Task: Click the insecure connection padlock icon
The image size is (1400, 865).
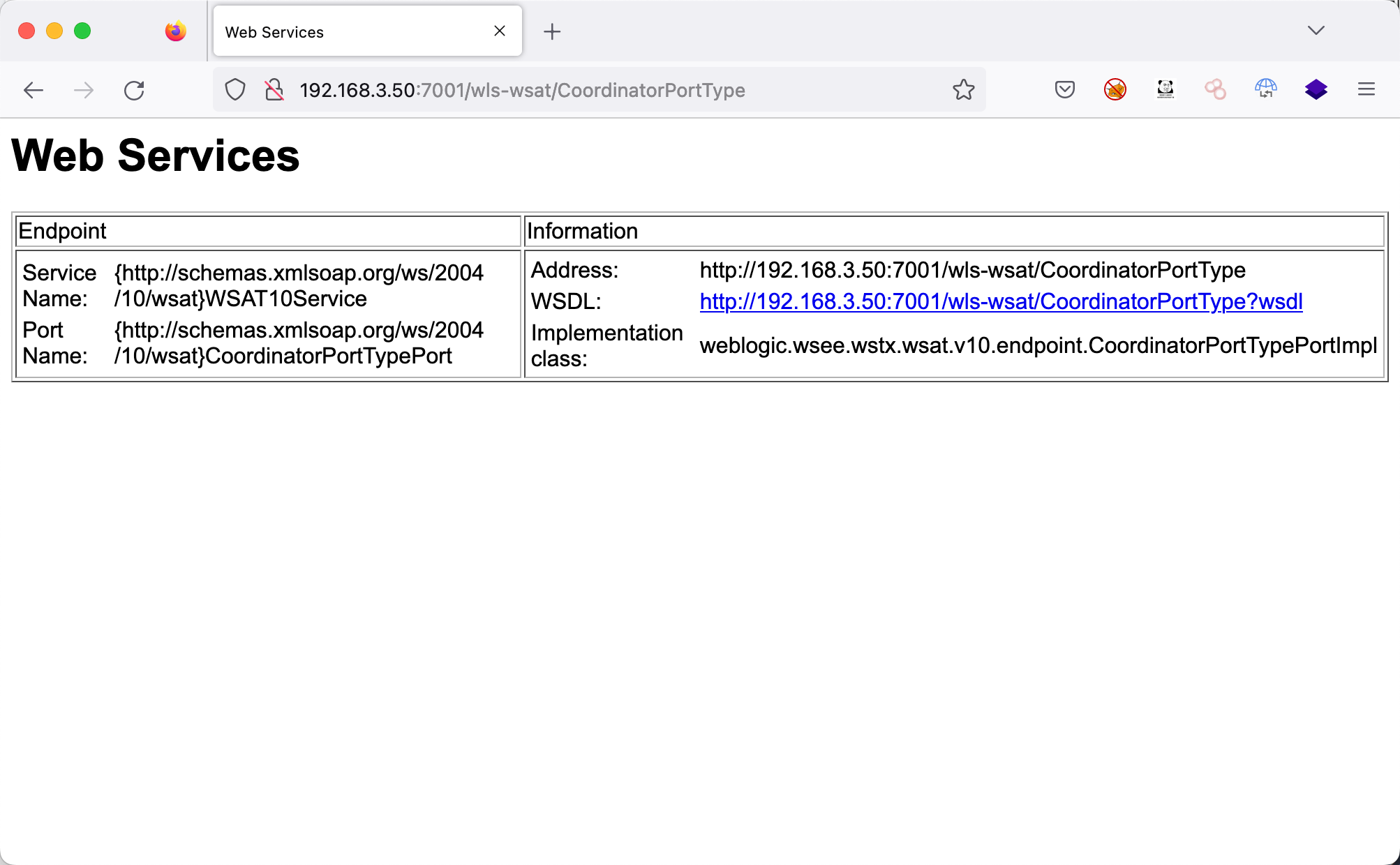Action: [x=274, y=90]
